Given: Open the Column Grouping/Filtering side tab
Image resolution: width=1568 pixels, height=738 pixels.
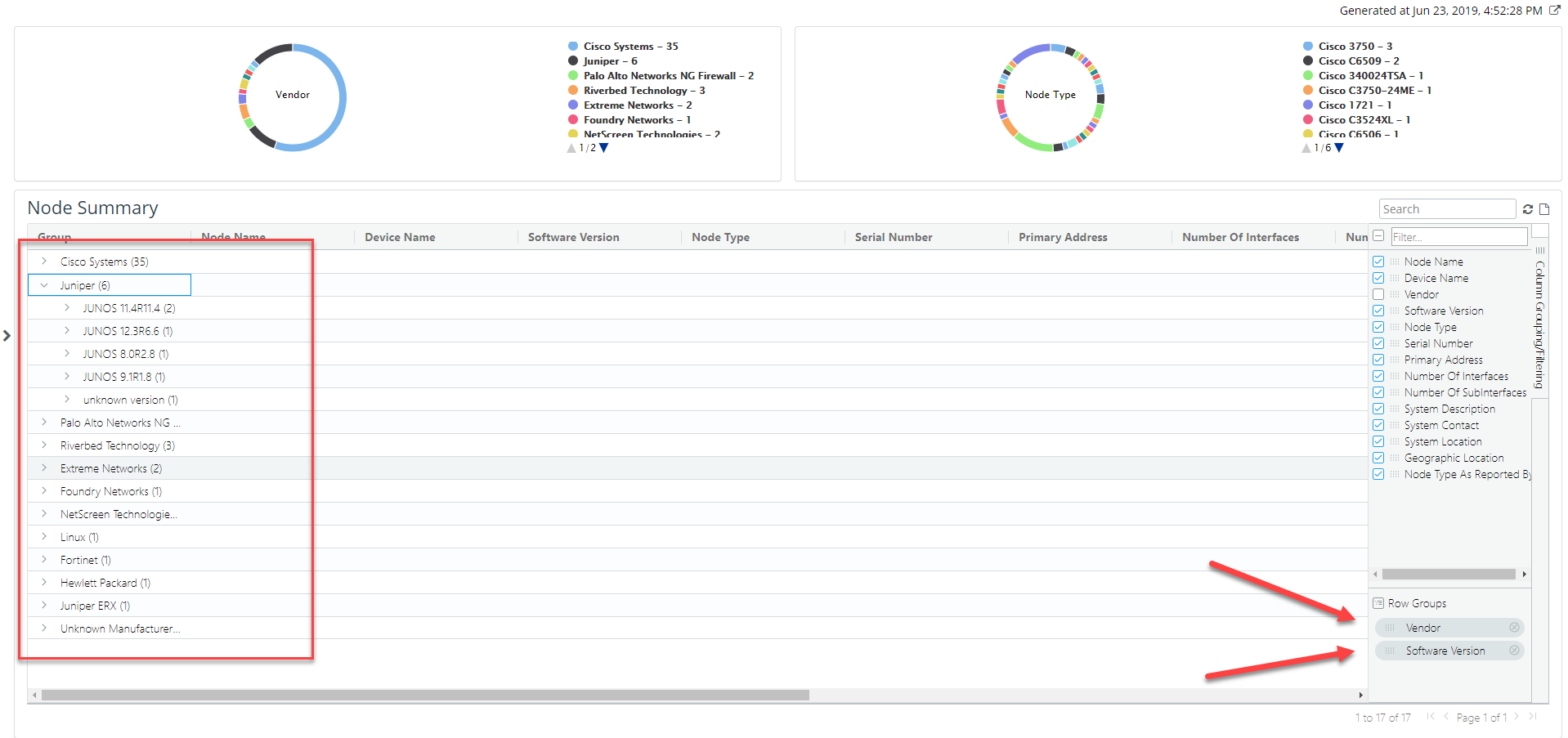Looking at the screenshot, I should coord(1539,323).
